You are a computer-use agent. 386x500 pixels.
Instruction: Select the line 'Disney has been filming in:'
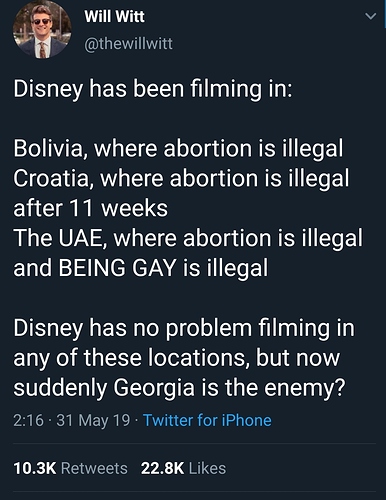[153, 90]
